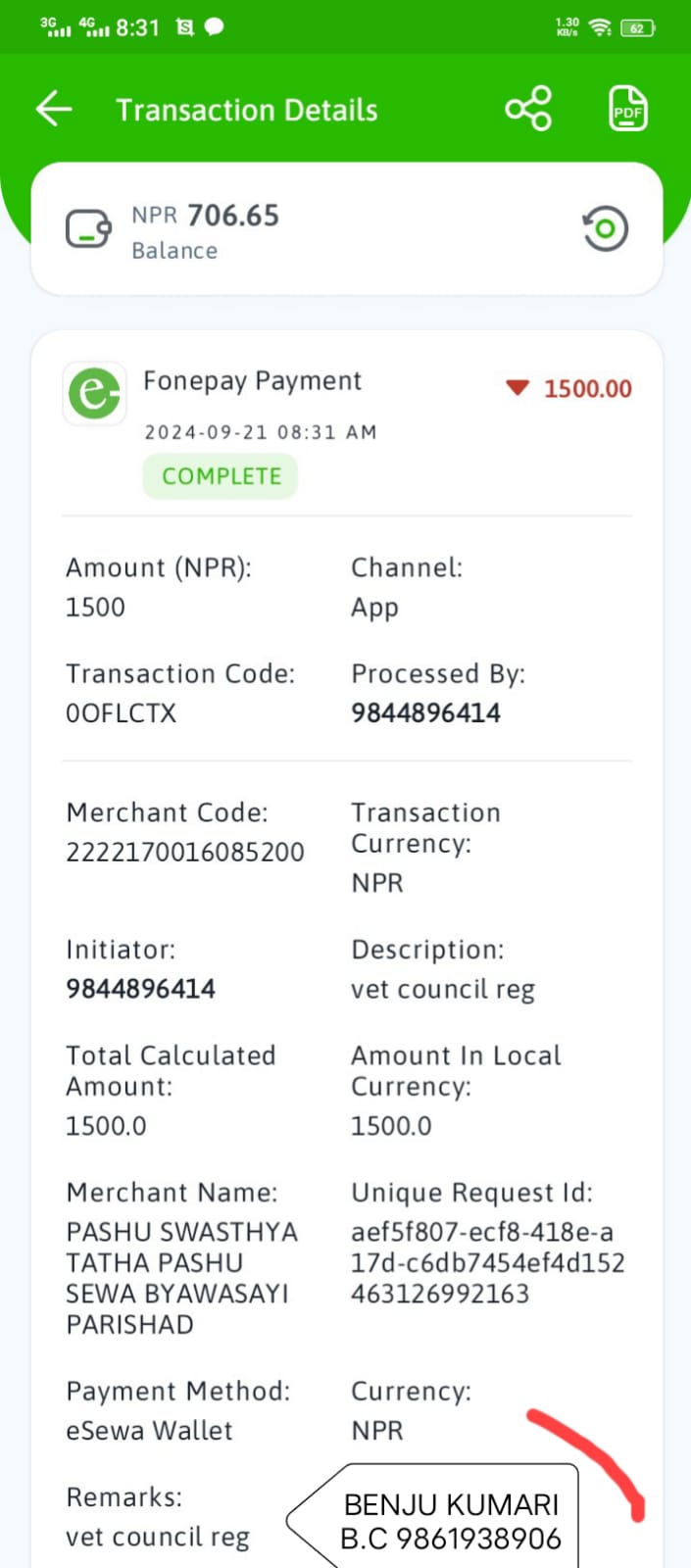This screenshot has width=691, height=1568.
Task: Tap the share transaction icon
Action: point(528,109)
